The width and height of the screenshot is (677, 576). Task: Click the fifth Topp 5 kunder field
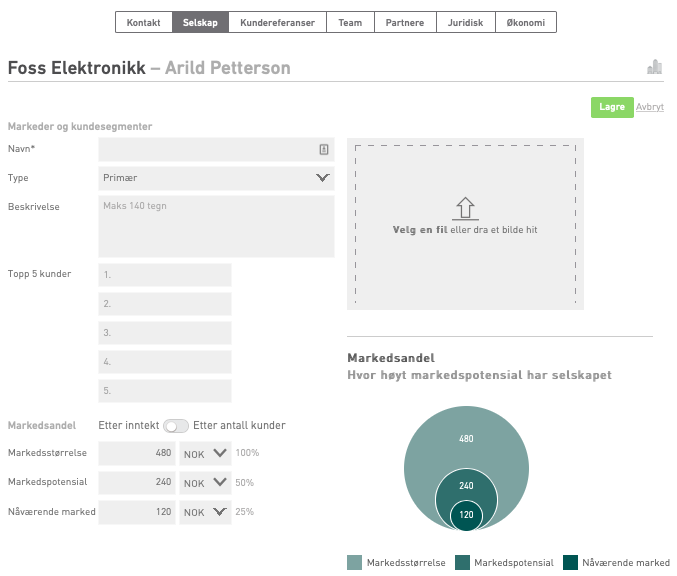tap(165, 391)
